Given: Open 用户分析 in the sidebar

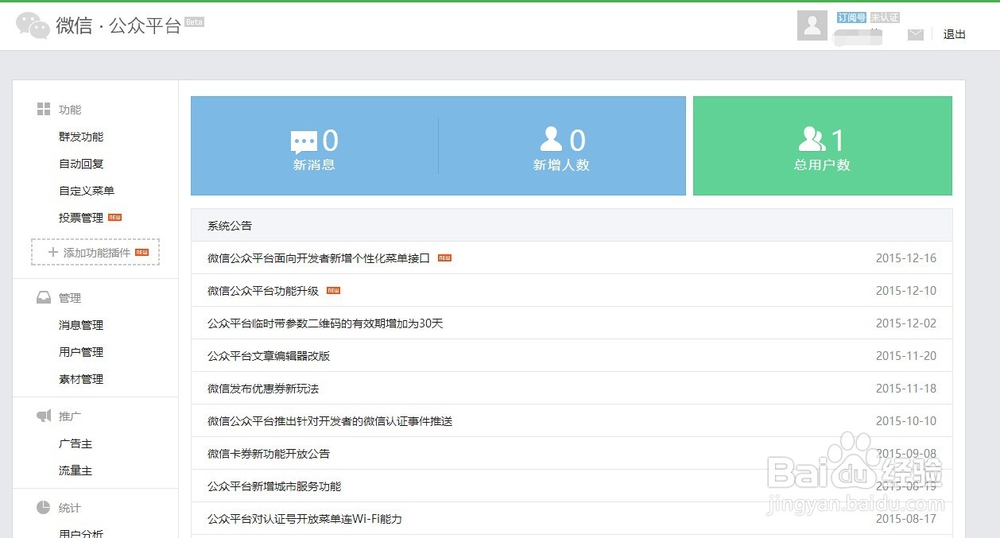Looking at the screenshot, I should [x=81, y=533].
